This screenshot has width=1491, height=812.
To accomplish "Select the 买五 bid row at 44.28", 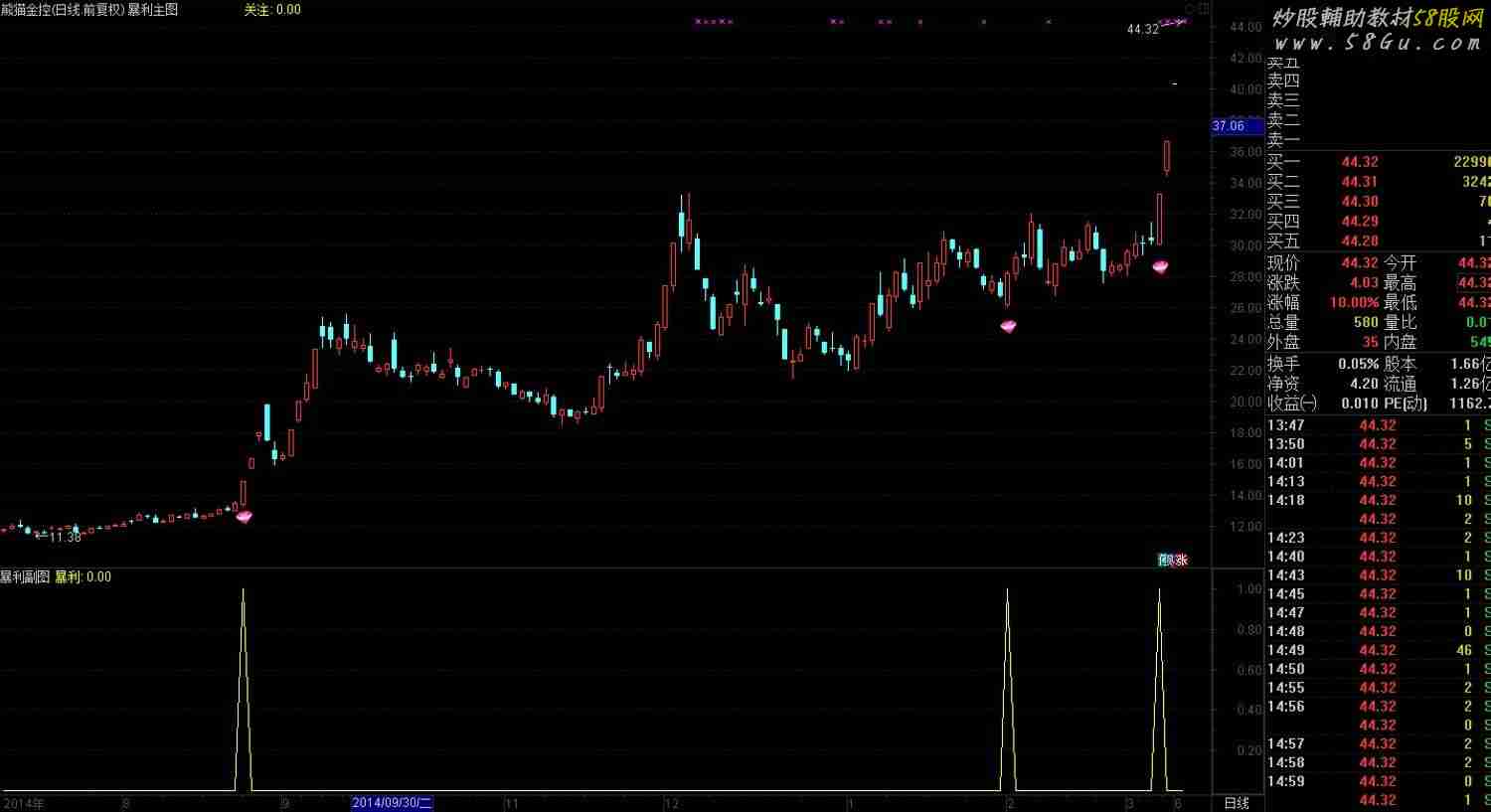I will click(1379, 242).
